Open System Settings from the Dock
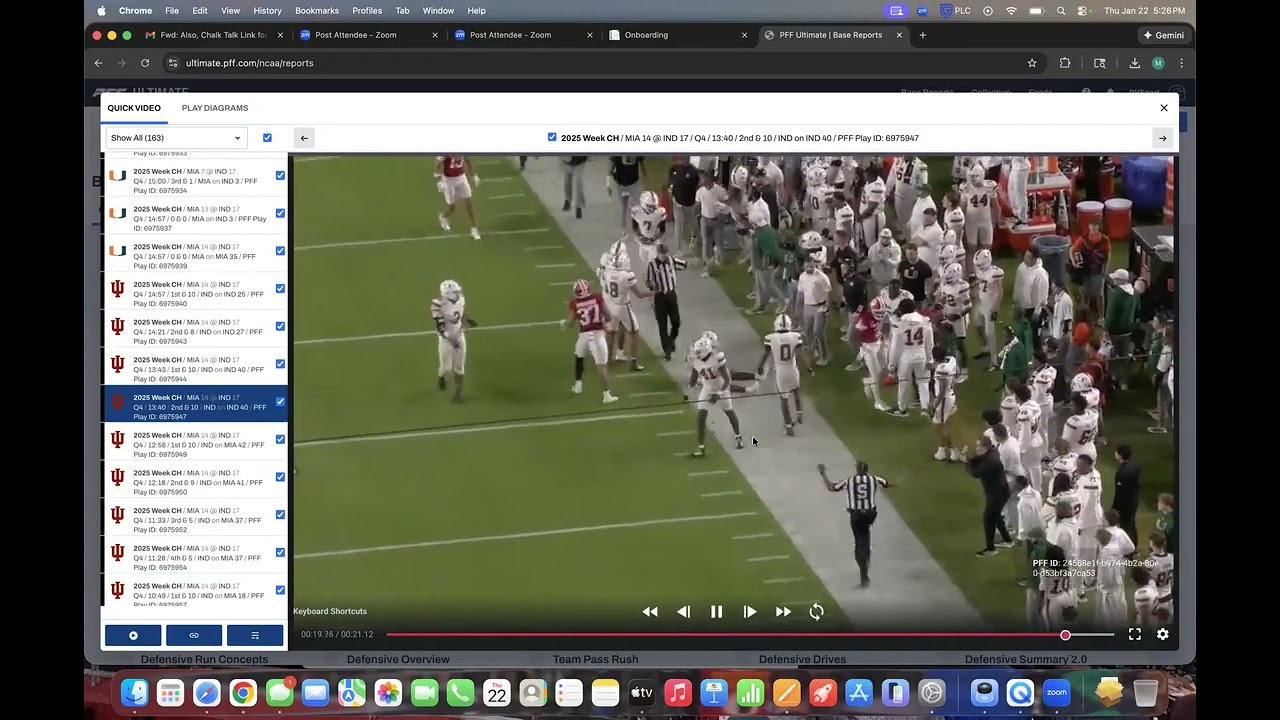The width and height of the screenshot is (1280, 720). tap(932, 692)
